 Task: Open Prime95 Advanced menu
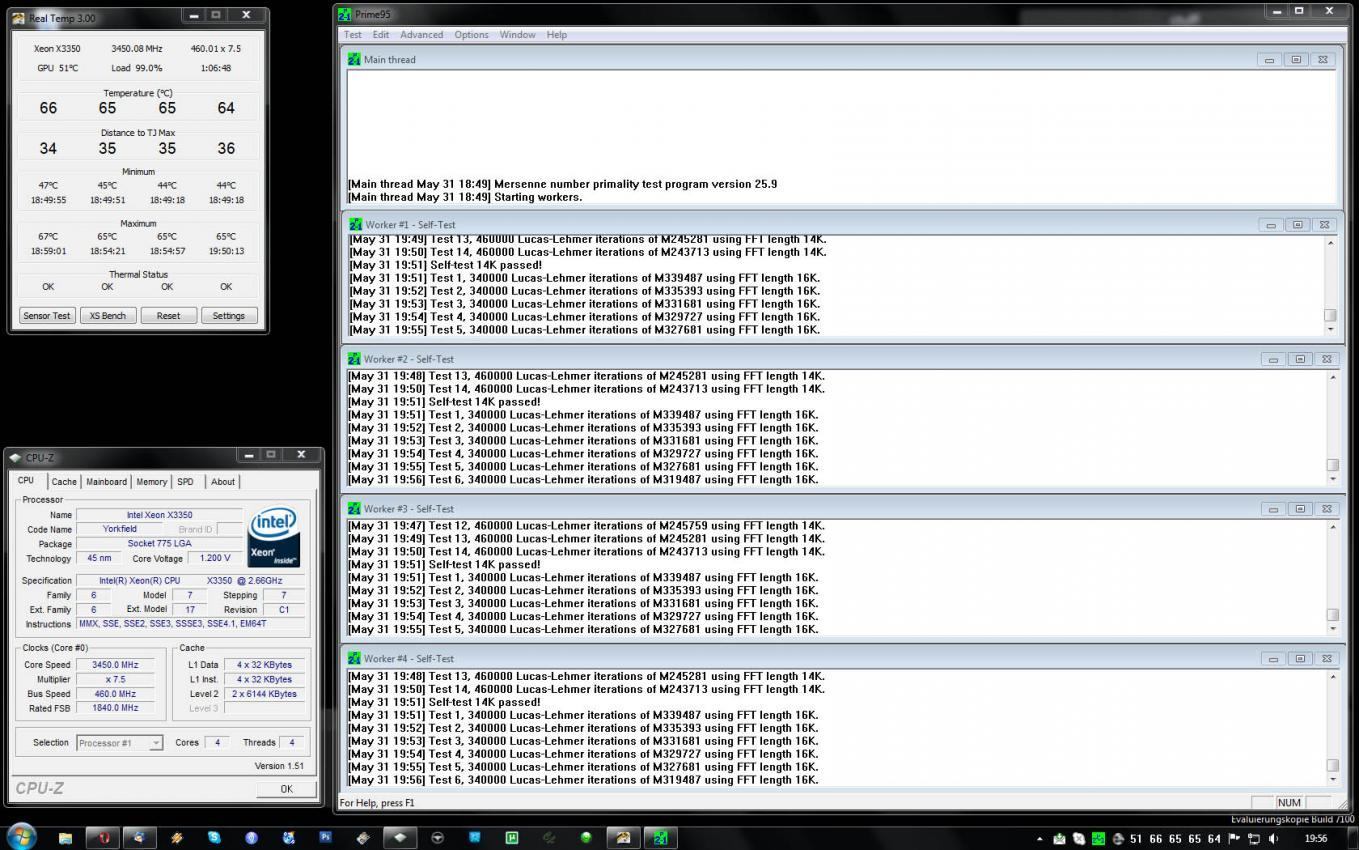[x=421, y=34]
